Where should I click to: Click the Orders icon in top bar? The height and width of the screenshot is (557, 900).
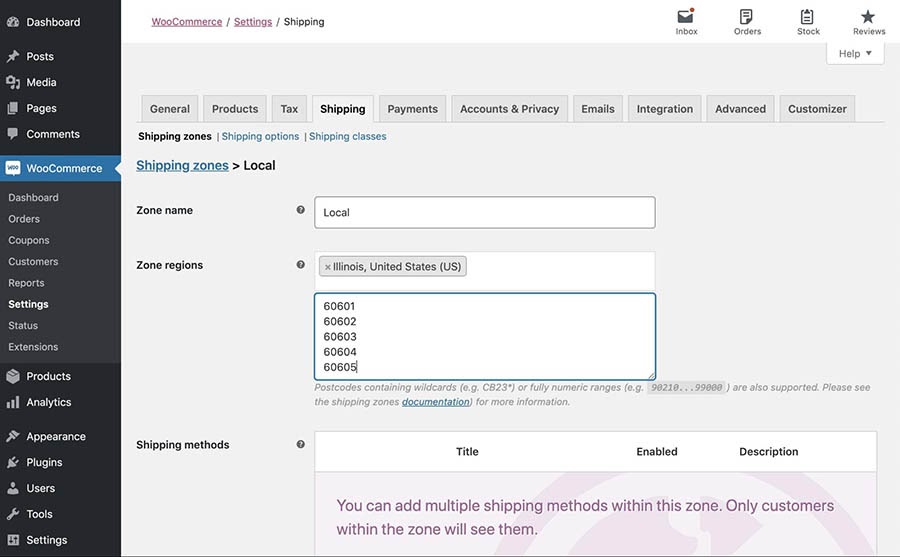(747, 17)
